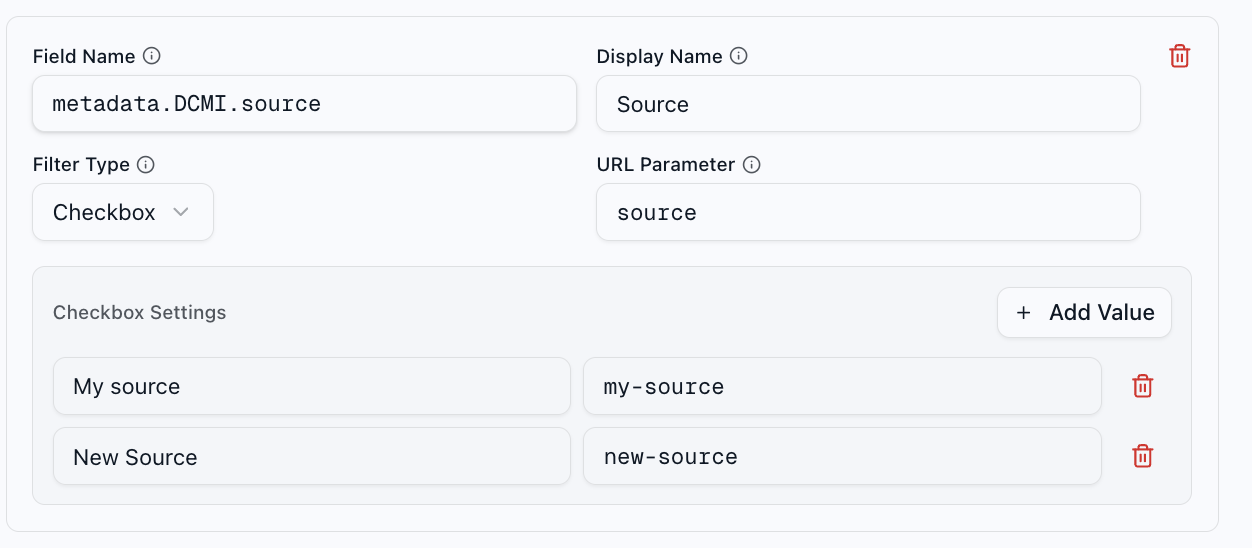The height and width of the screenshot is (548, 1252).
Task: Edit the 'my-source' value field
Action: pos(842,386)
